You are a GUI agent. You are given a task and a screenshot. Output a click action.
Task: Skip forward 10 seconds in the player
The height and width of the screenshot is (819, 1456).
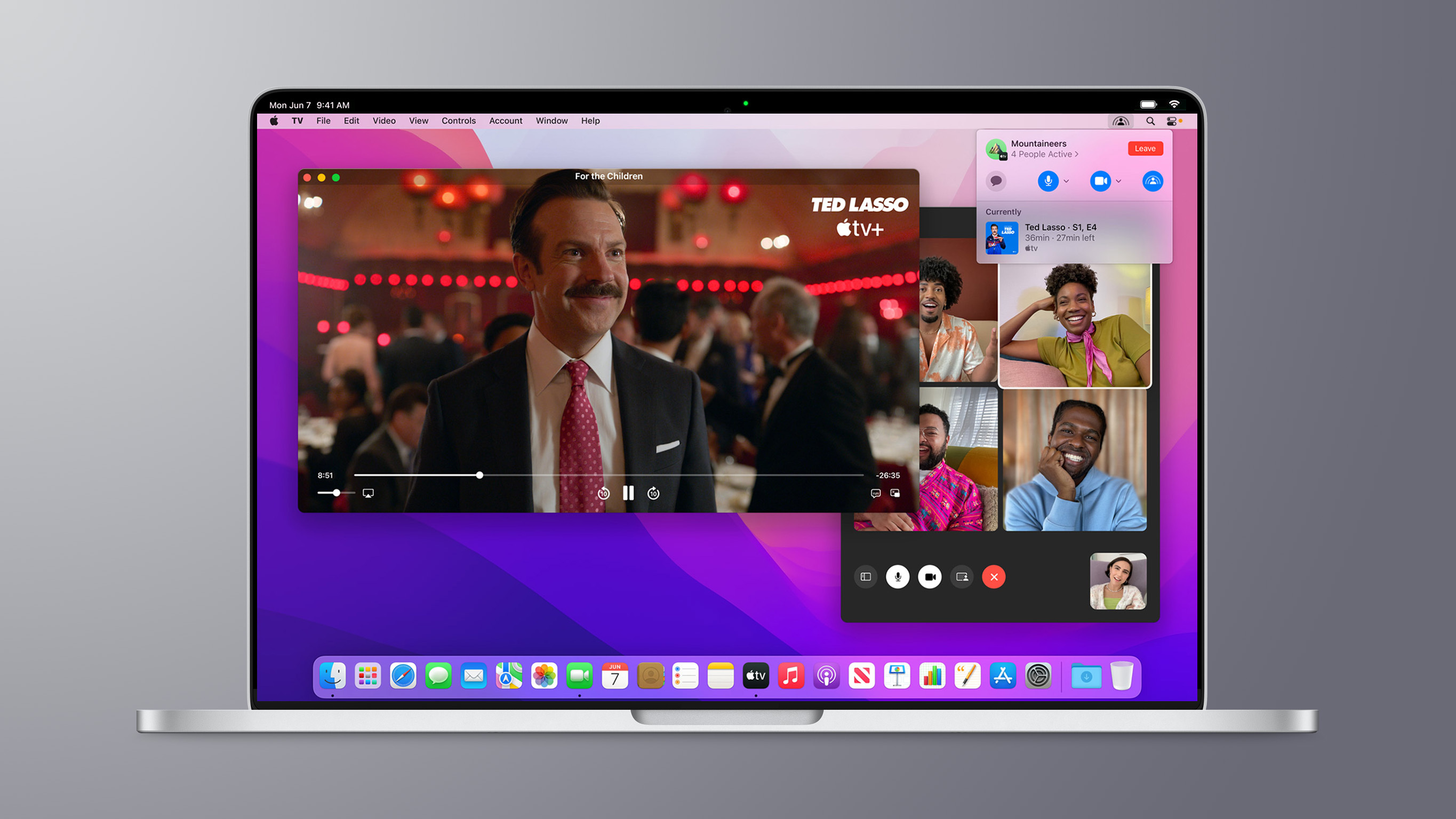[x=653, y=493]
